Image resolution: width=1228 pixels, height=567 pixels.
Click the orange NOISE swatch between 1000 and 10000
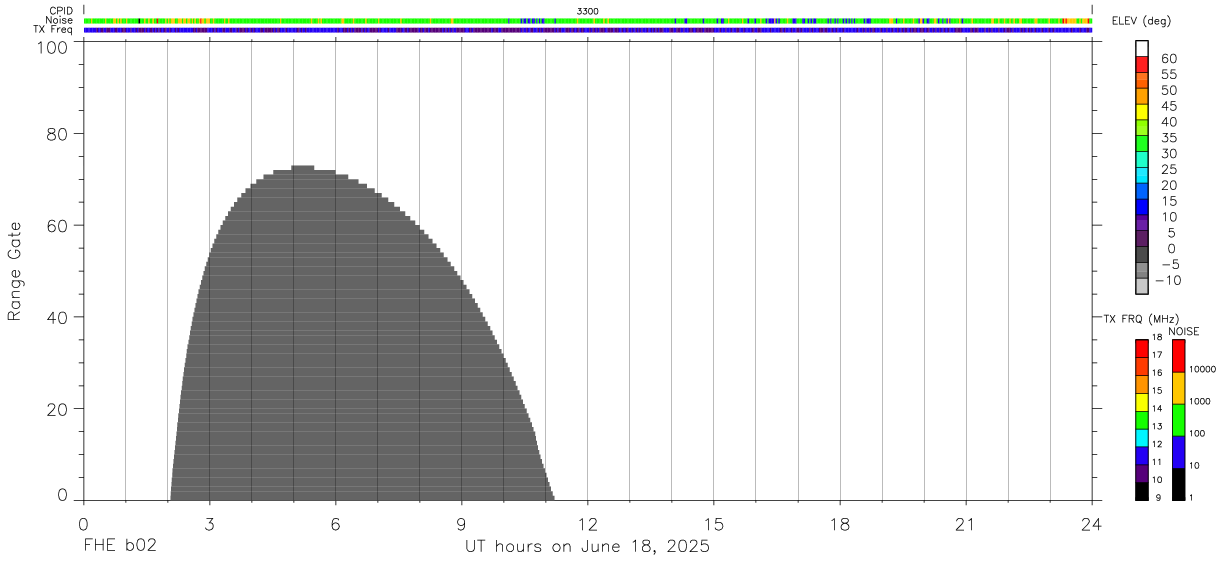click(x=1178, y=388)
